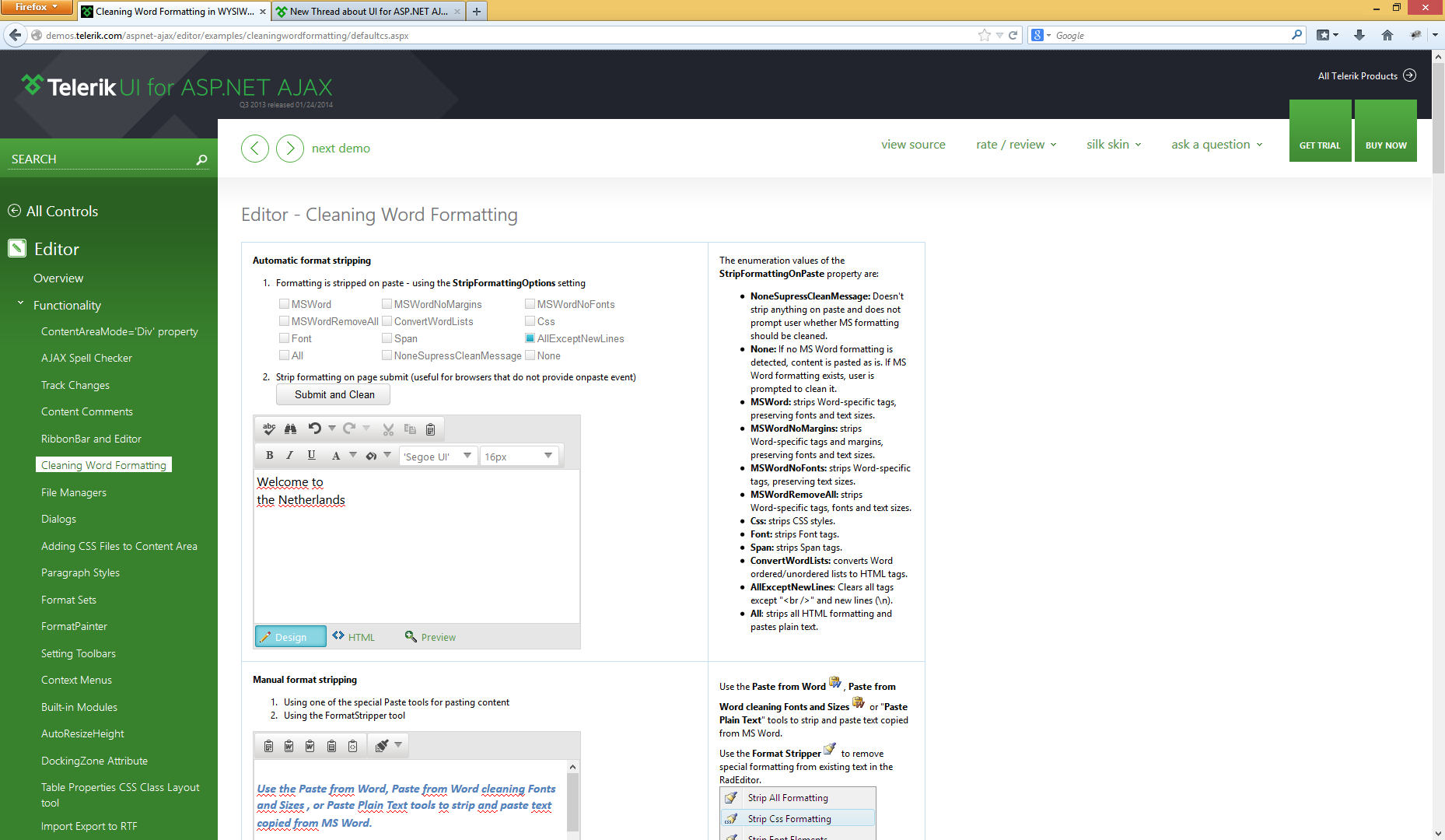
Task: Paste using clipboard icon in first editor
Action: point(430,429)
